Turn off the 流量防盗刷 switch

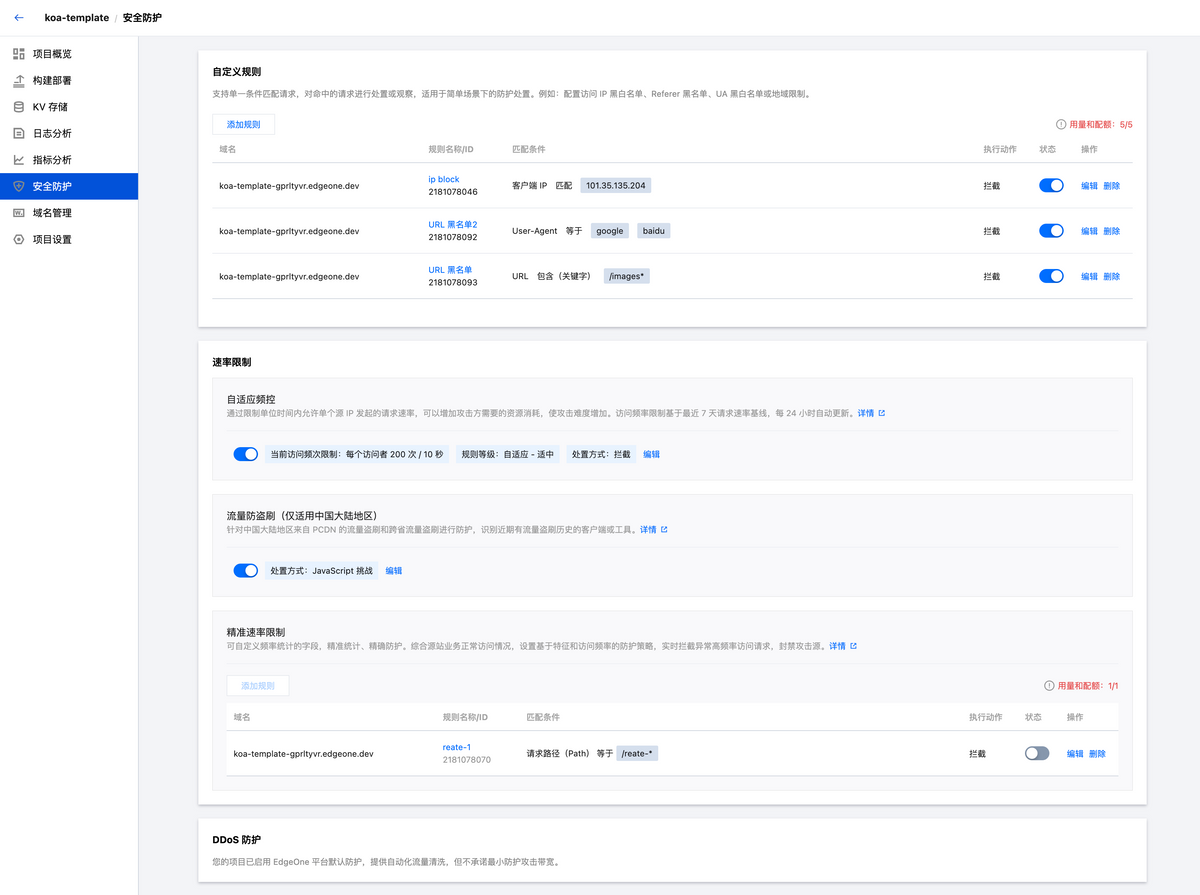point(245,570)
